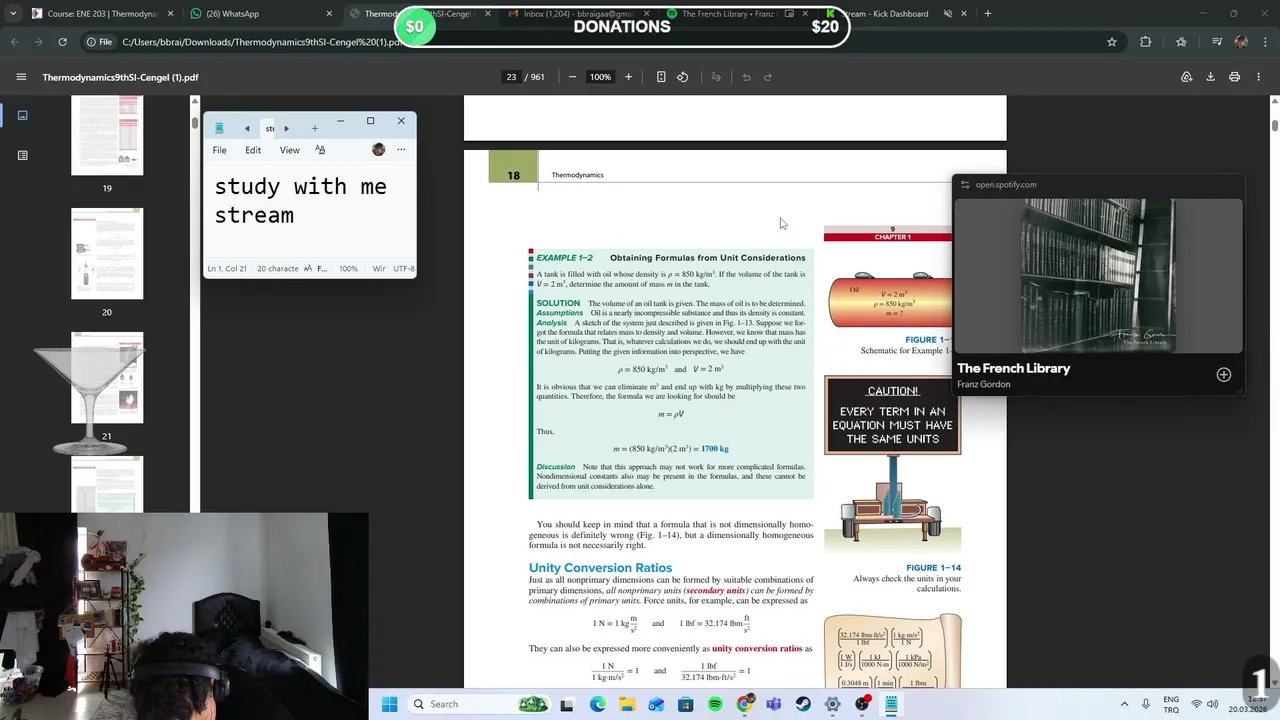
Task: Open Notepad account profile picture
Action: [x=378, y=150]
